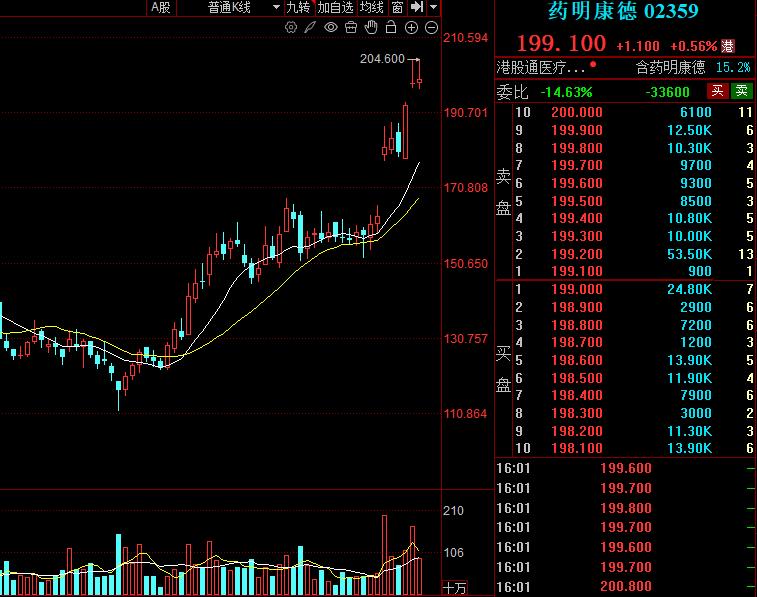Image resolution: width=757 pixels, height=597 pixels.
Task: Select buy level 10 price 198.100
Action: pyautogui.click(x=577, y=448)
